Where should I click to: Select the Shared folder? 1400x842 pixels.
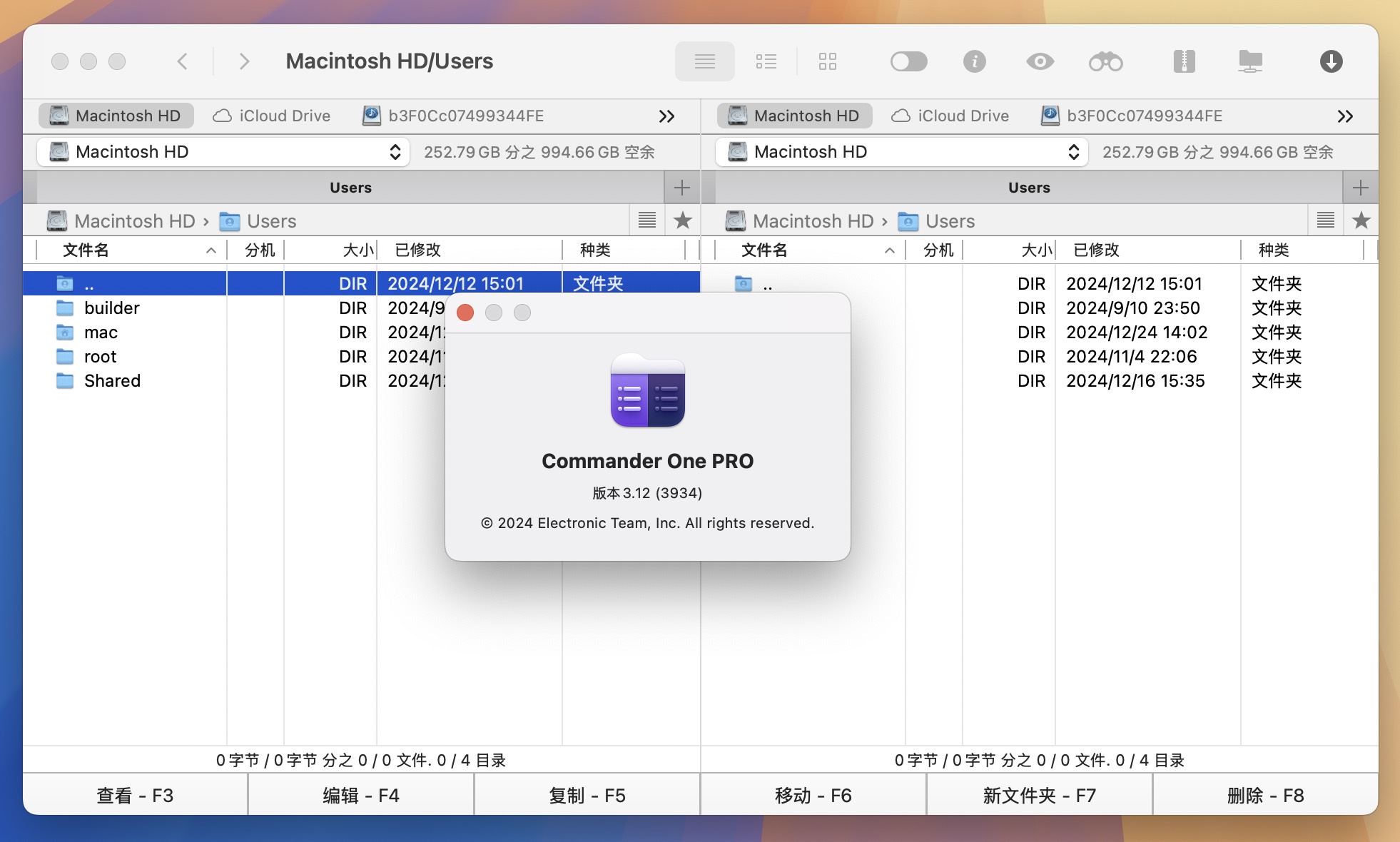(112, 380)
